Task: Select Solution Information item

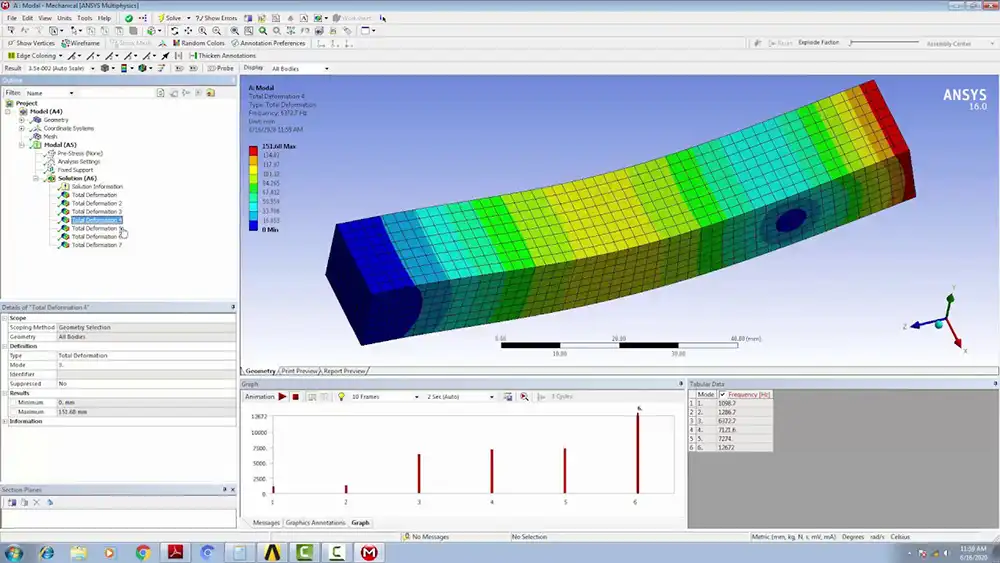Action: click(x=97, y=187)
